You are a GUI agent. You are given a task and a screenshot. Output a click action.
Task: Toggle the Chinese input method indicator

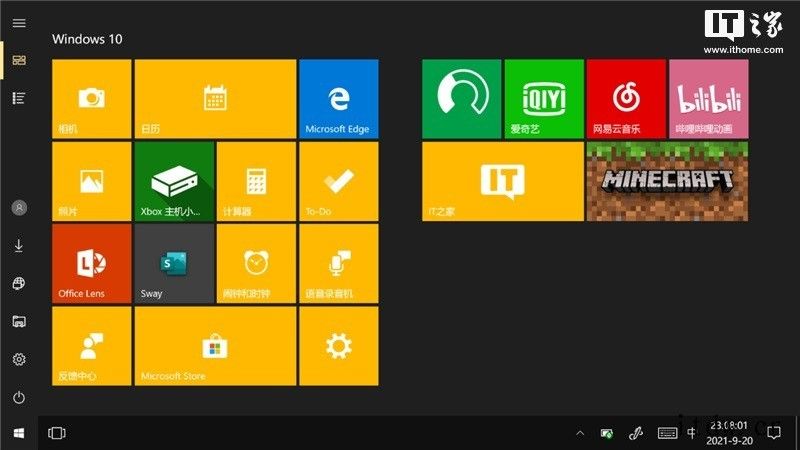click(691, 433)
